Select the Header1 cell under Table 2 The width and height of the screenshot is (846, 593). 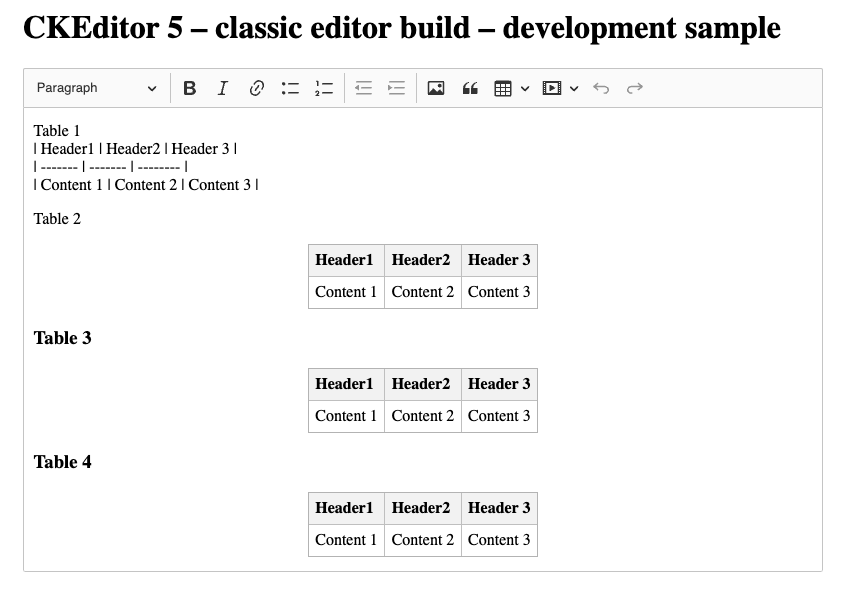(346, 261)
